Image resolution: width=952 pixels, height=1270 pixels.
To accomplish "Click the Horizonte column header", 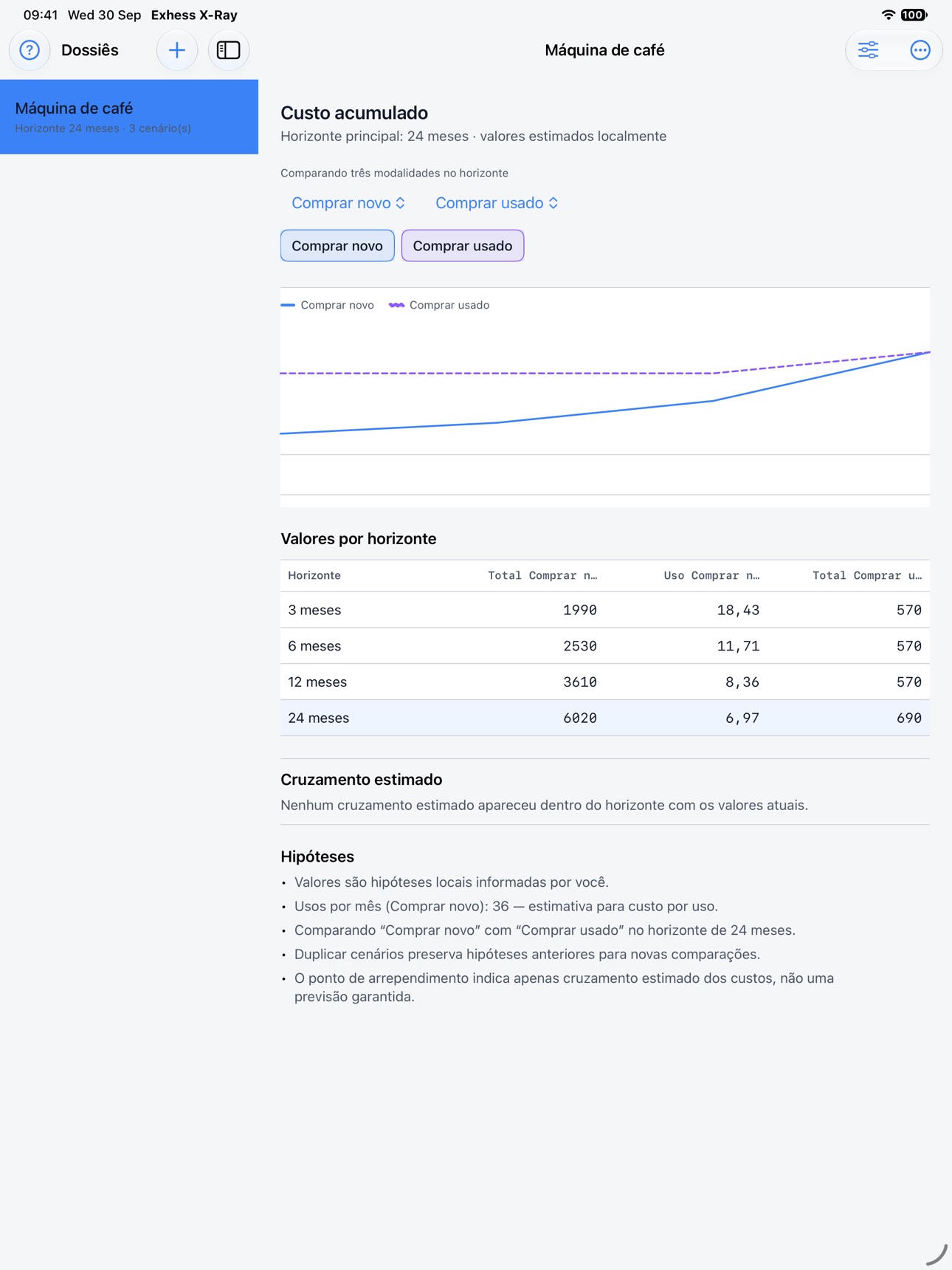I will pos(314,575).
